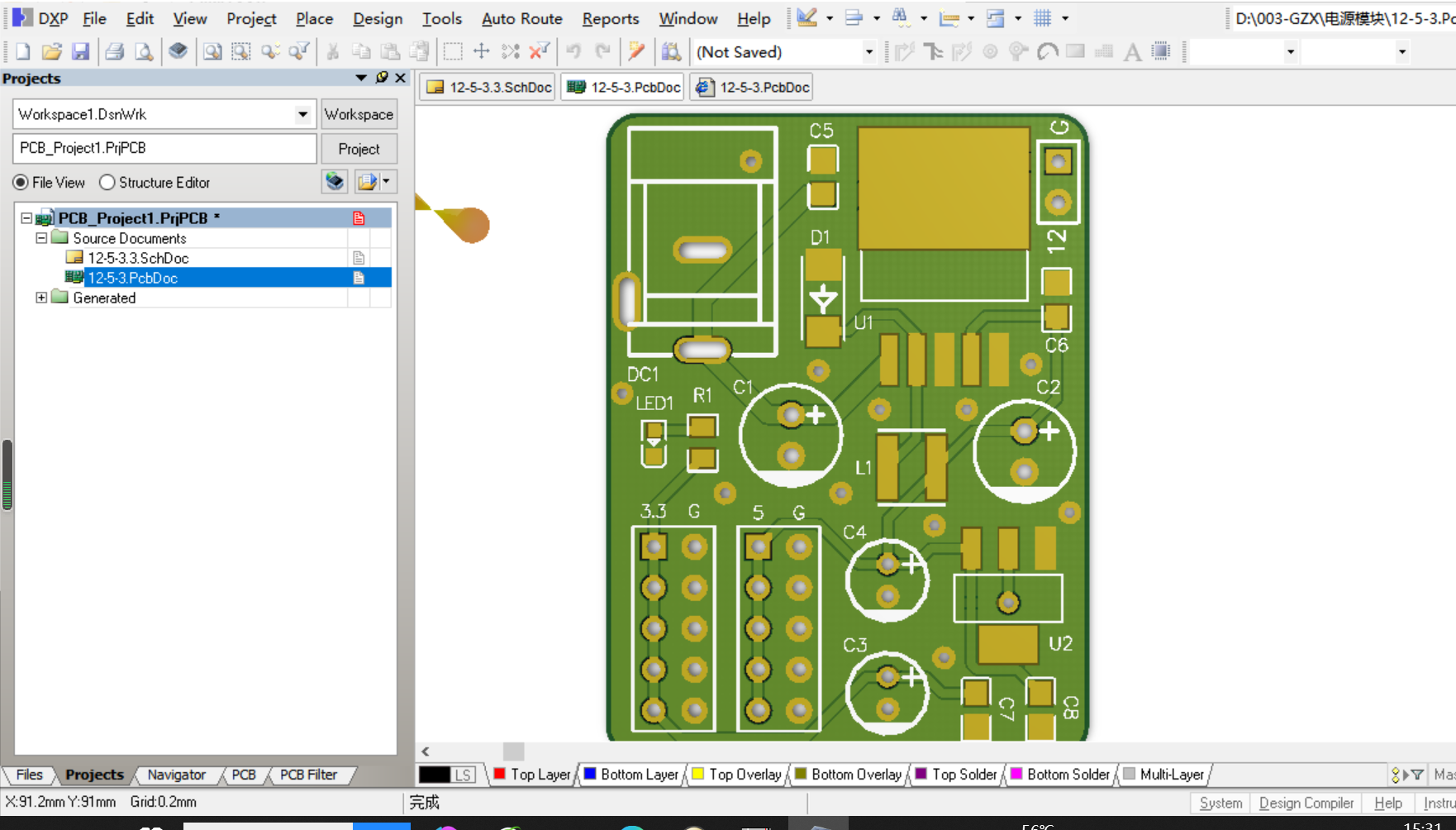The height and width of the screenshot is (830, 1456).
Task: Create a new document with the blank page icon
Action: [x=23, y=52]
